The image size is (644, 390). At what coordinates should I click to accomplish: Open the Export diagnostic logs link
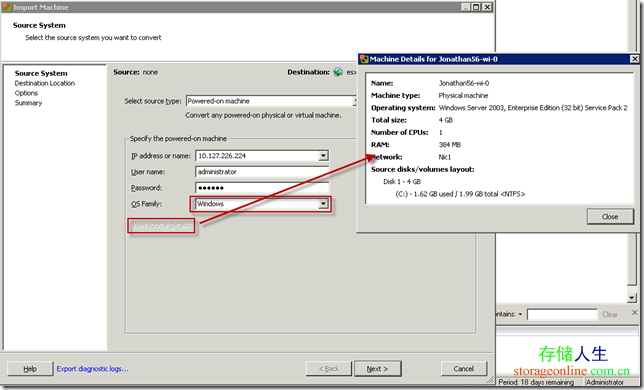tap(92, 369)
